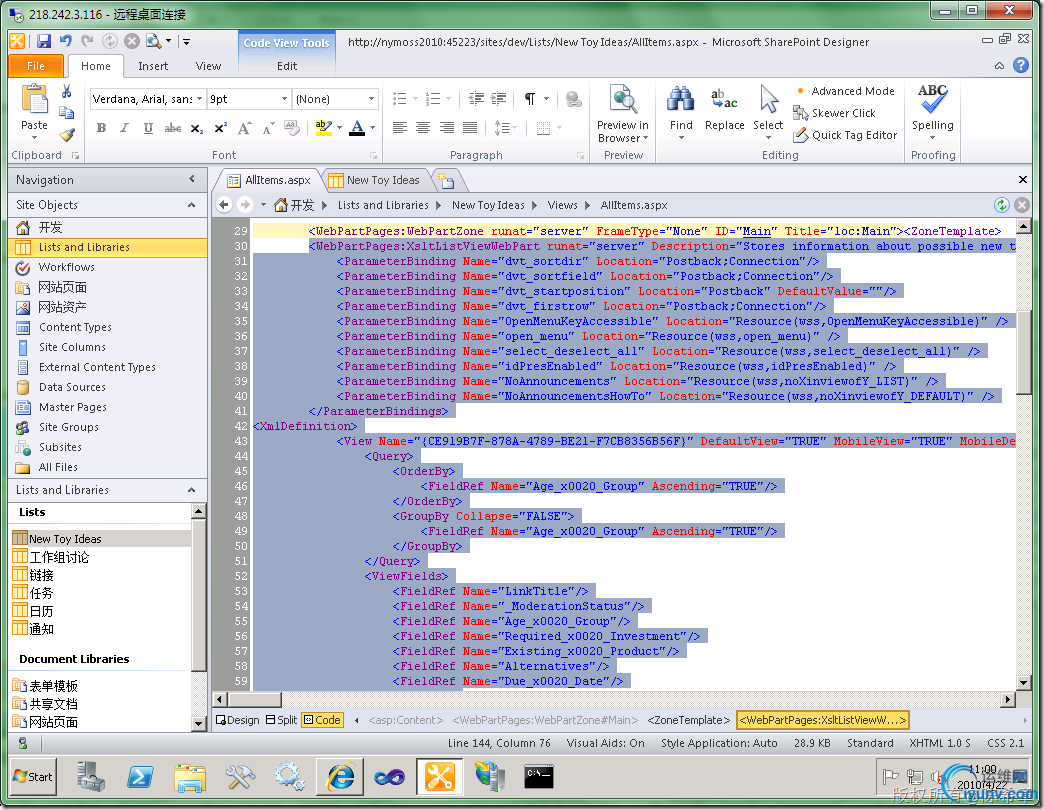Open the font family dropdown

tap(200, 99)
